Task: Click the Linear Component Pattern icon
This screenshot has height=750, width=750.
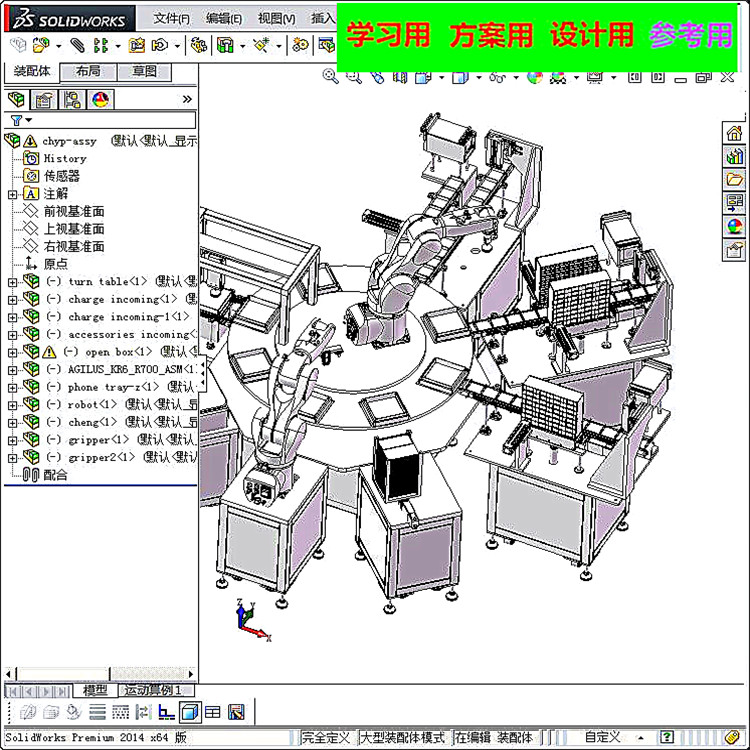Action: 100,45
